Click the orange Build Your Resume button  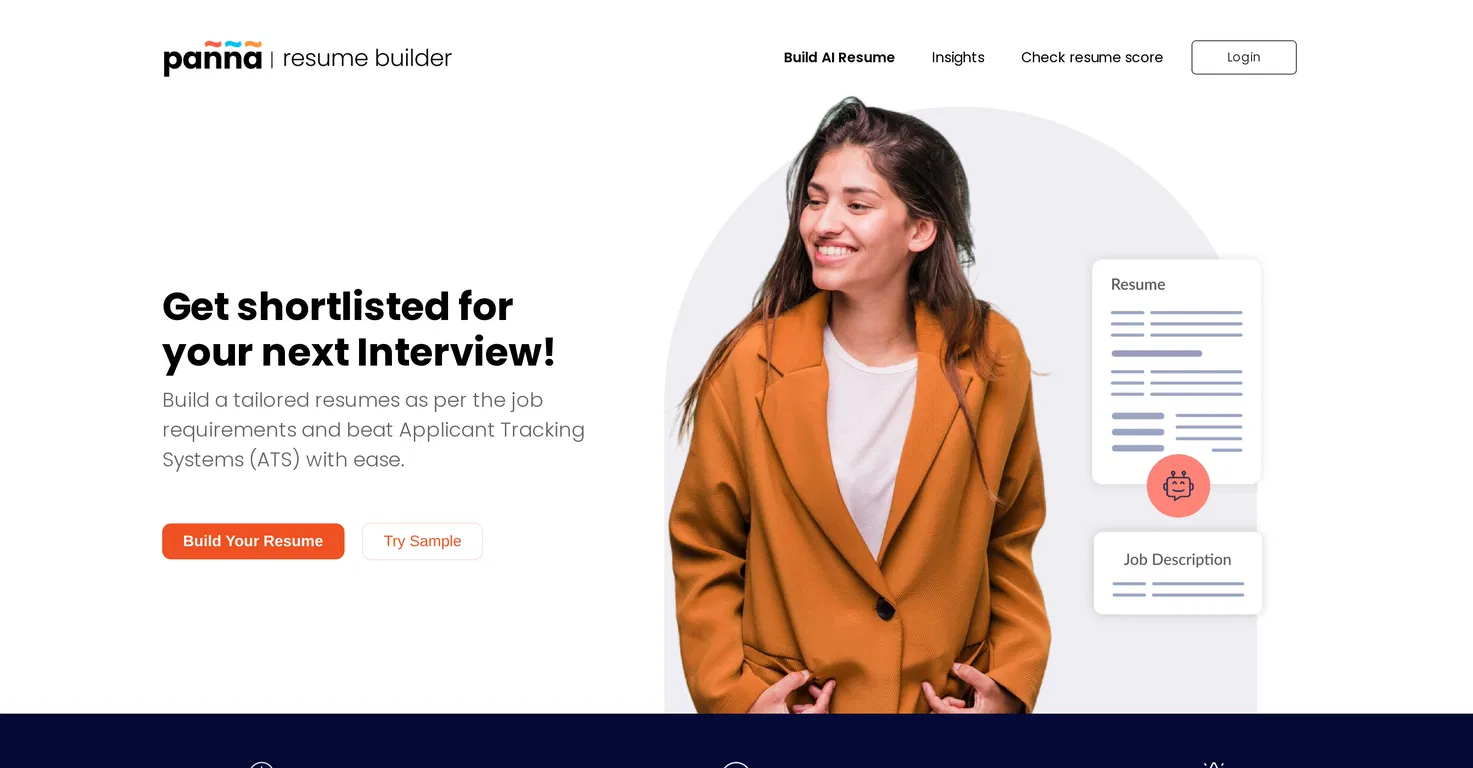[253, 541]
